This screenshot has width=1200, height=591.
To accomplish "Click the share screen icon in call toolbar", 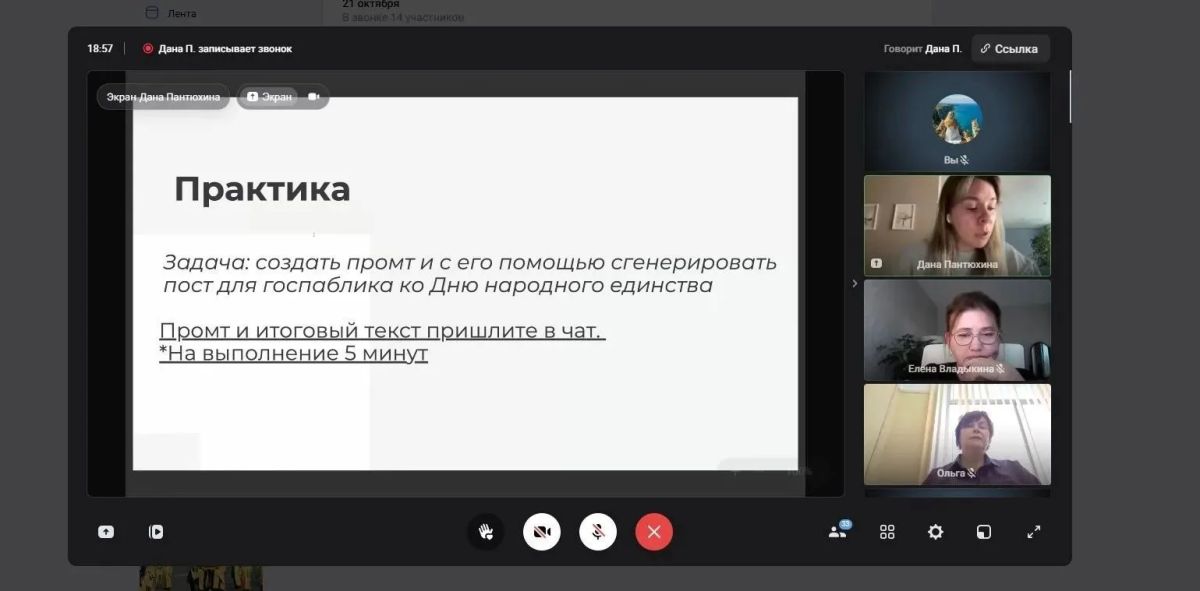I will pos(106,532).
